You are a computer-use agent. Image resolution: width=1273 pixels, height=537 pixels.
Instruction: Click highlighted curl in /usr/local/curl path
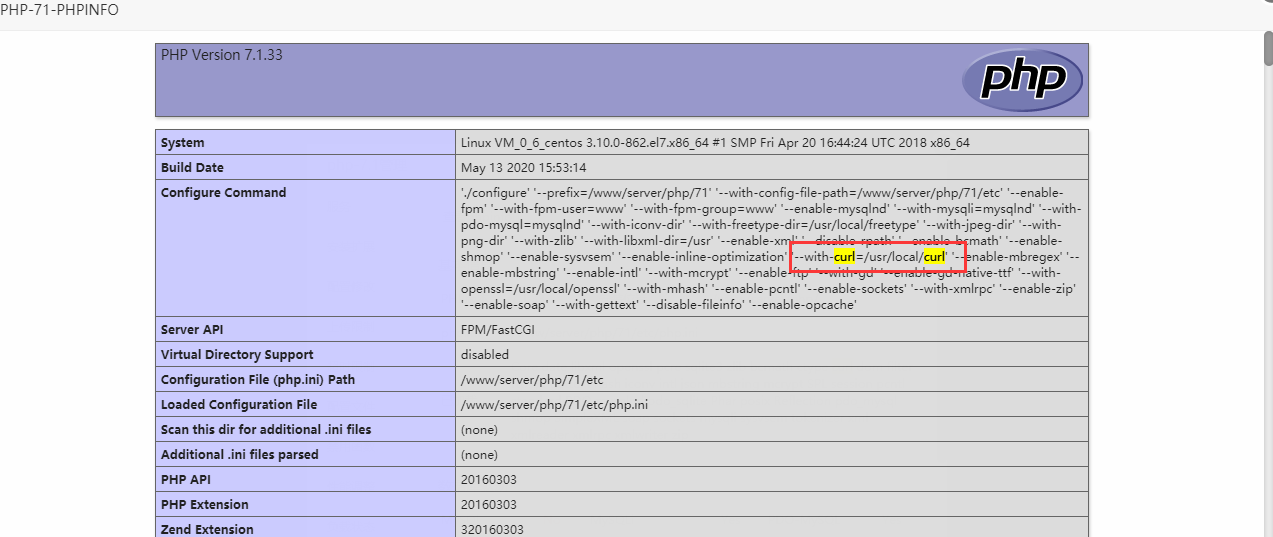coord(934,257)
